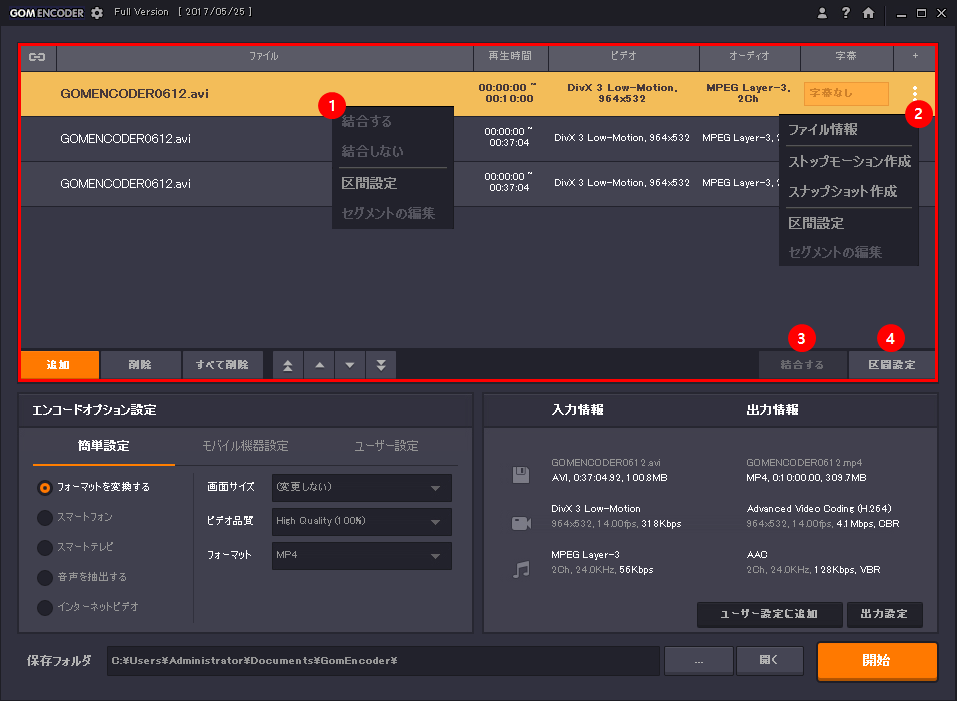Image resolution: width=957 pixels, height=701 pixels.
Task: Select スマートテレビ radio button
Action: tap(45, 547)
